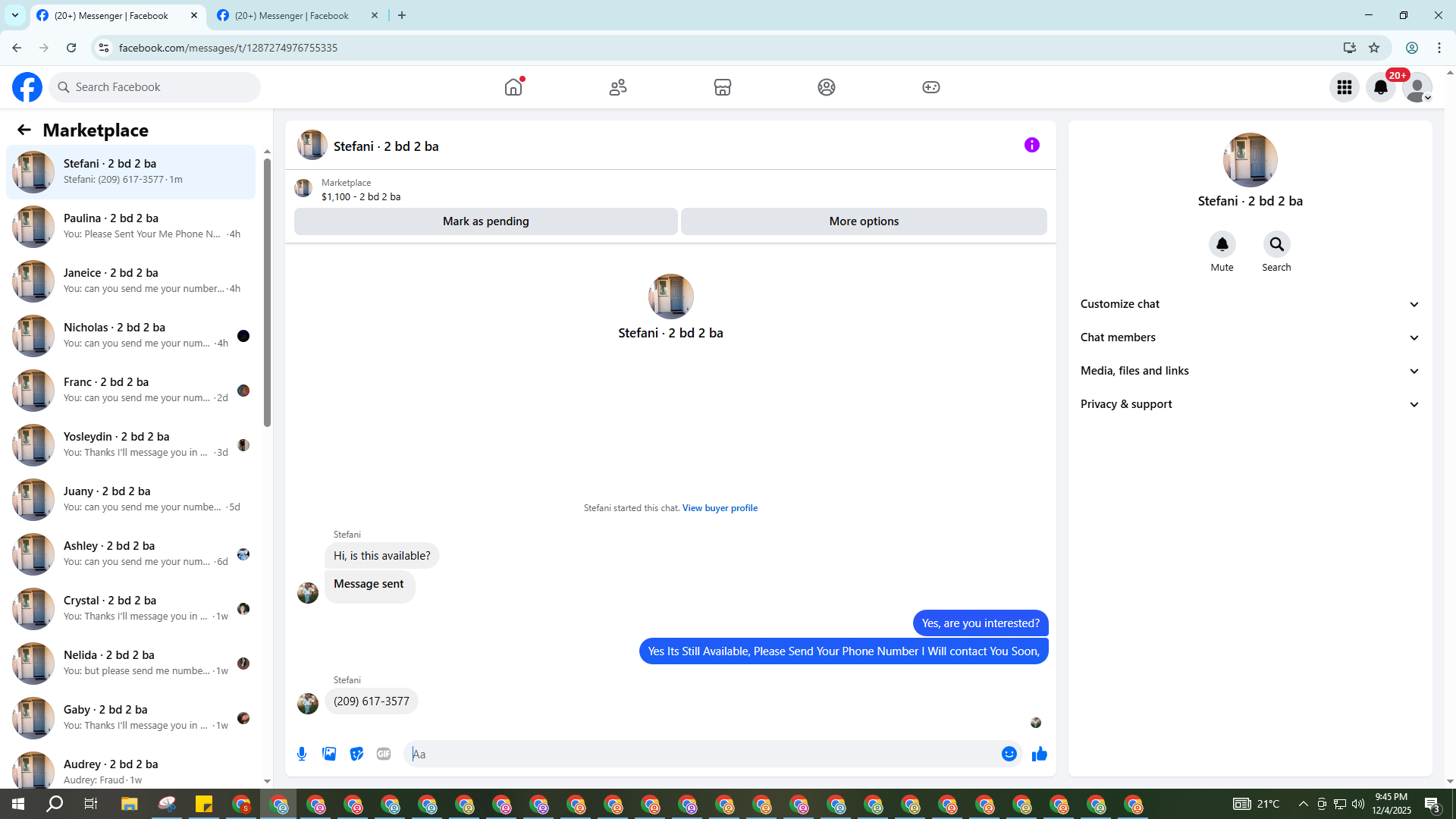Open the View buyer profile link
The image size is (1456, 819).
pos(720,508)
